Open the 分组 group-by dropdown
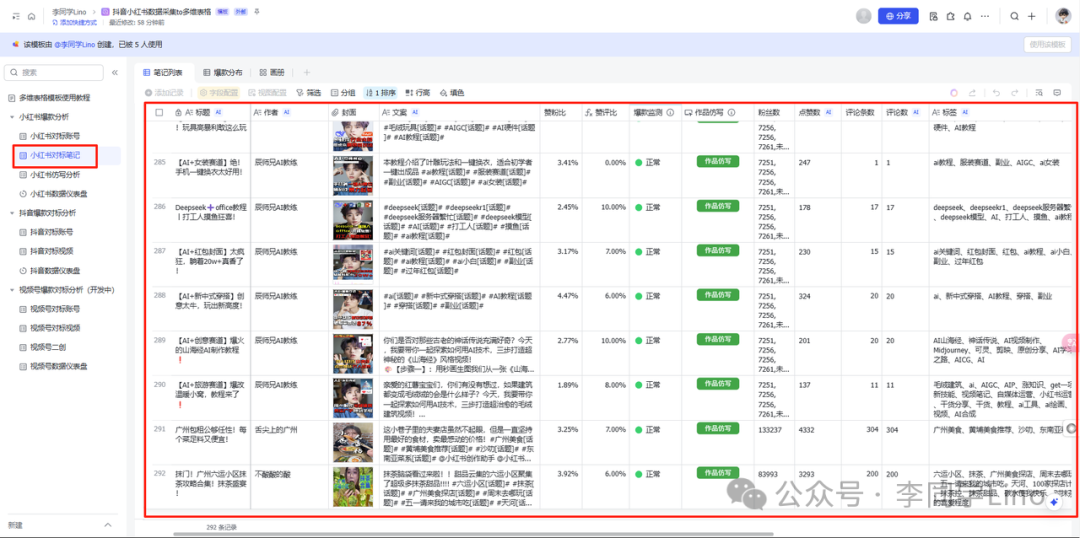Viewport: 1080px width, 538px height. click(x=343, y=92)
